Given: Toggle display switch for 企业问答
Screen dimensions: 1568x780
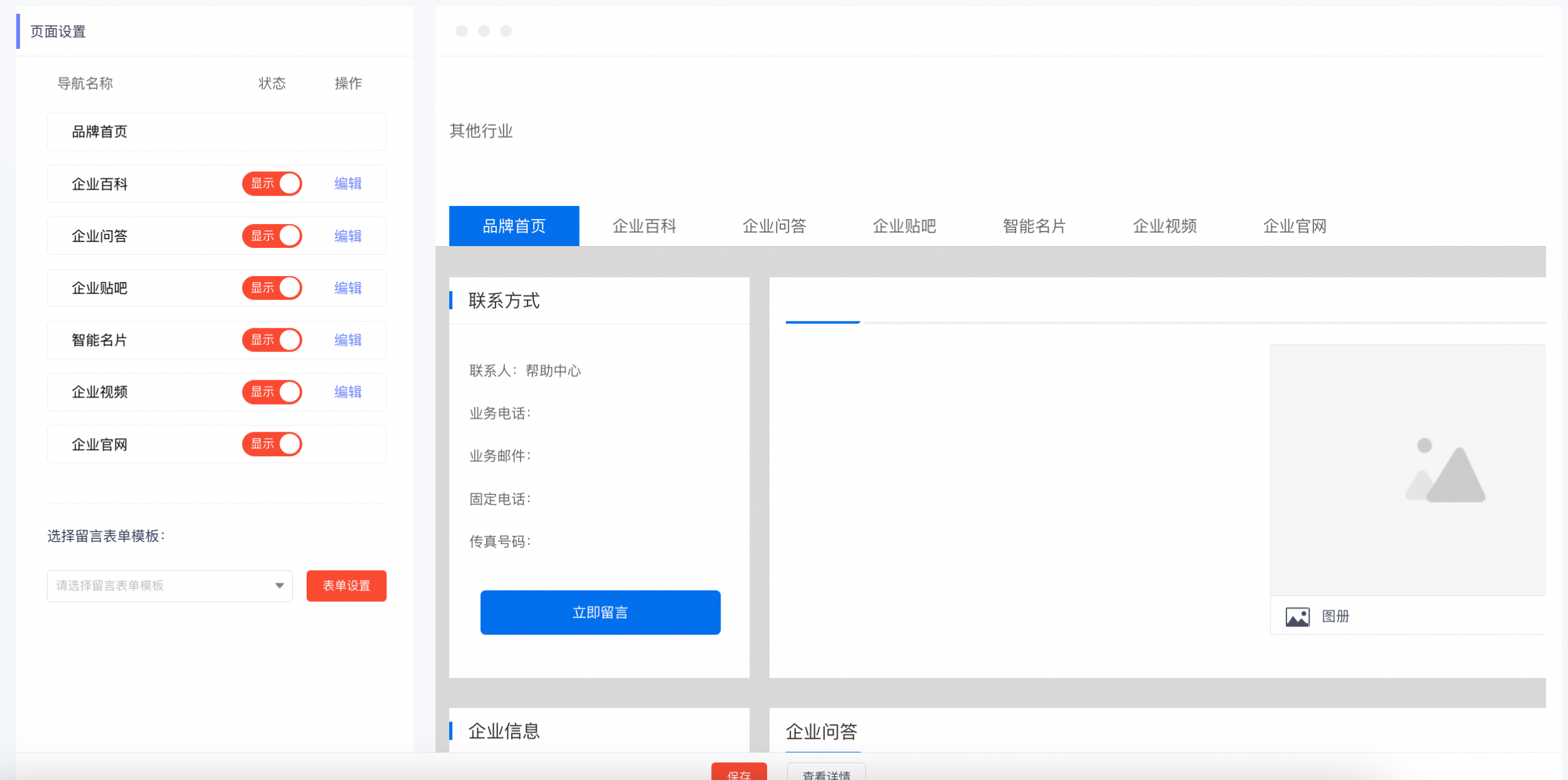Looking at the screenshot, I should click(x=272, y=236).
